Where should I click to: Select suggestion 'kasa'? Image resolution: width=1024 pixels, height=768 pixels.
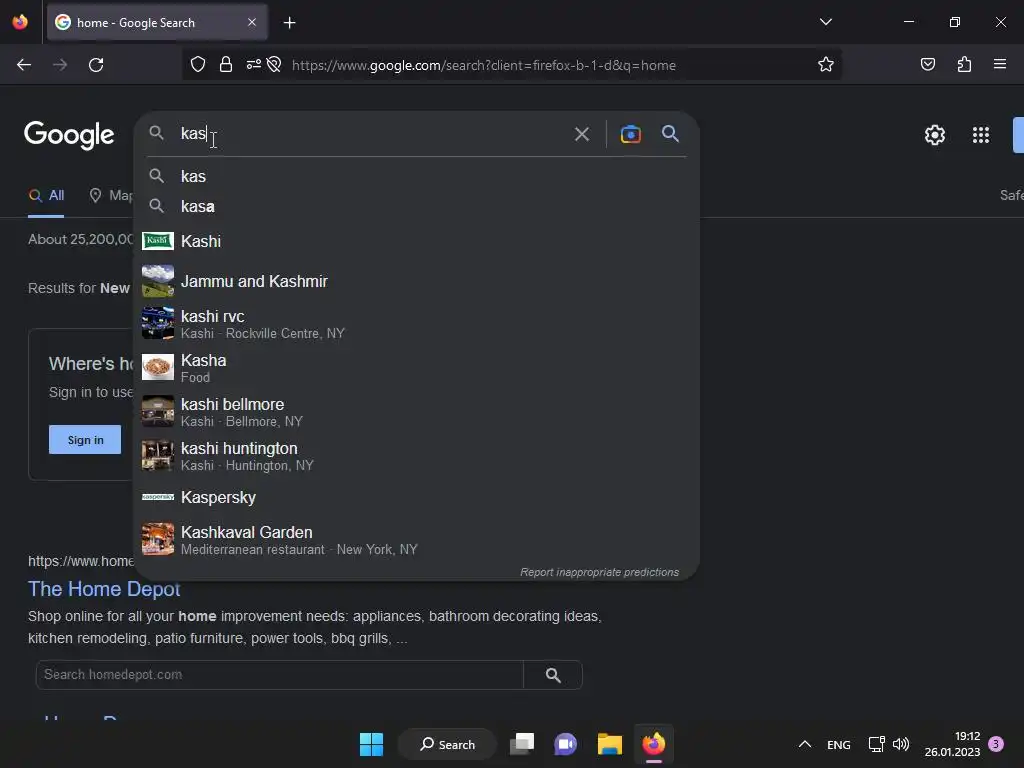416,206
